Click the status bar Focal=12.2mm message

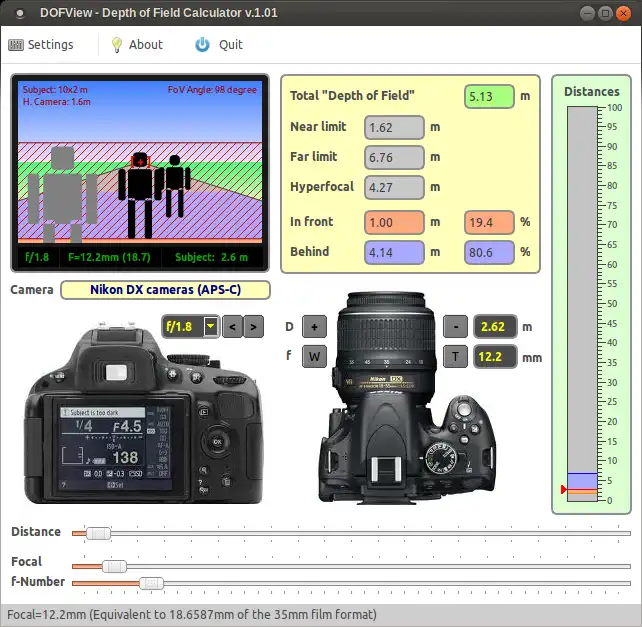click(192, 615)
